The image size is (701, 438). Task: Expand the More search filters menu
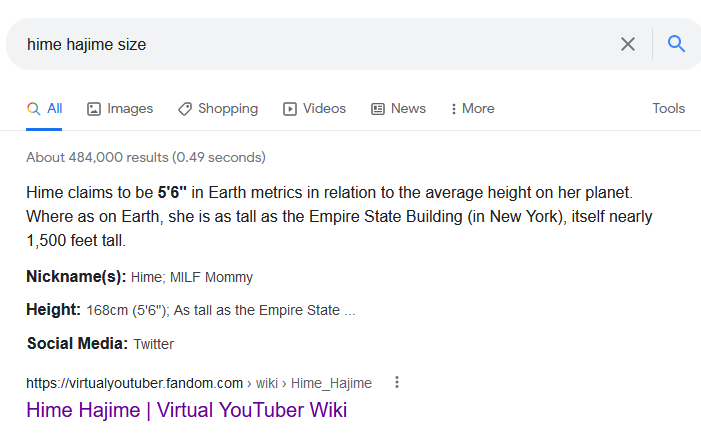pos(473,109)
